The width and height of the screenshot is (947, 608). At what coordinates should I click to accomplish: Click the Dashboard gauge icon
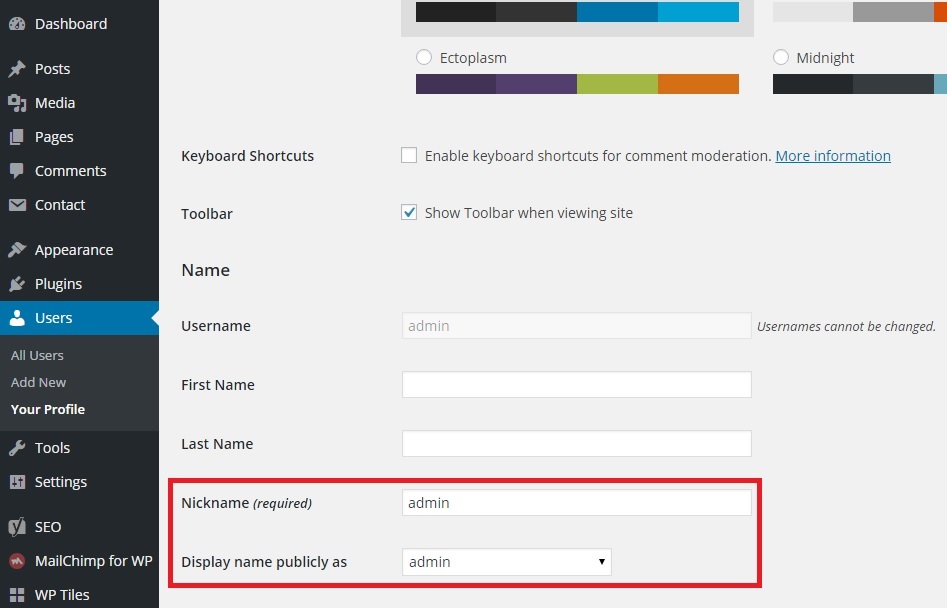pyautogui.click(x=16, y=24)
